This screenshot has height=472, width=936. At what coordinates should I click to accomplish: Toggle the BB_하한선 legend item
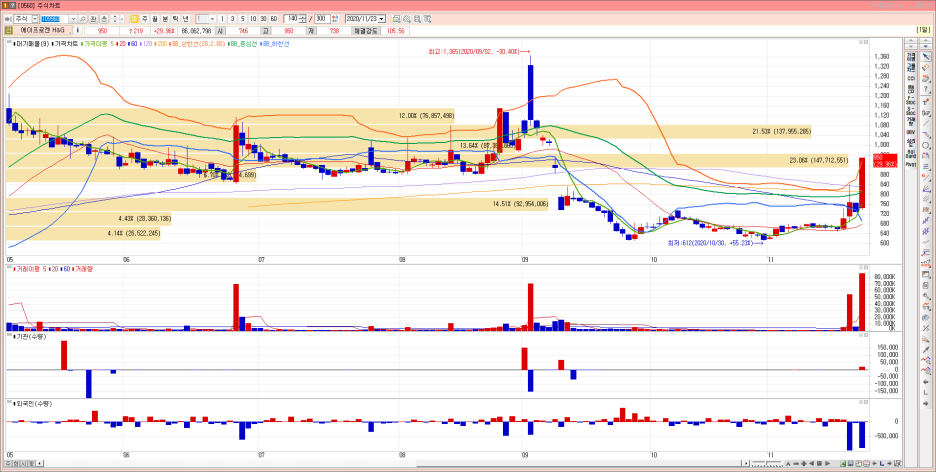275,44
